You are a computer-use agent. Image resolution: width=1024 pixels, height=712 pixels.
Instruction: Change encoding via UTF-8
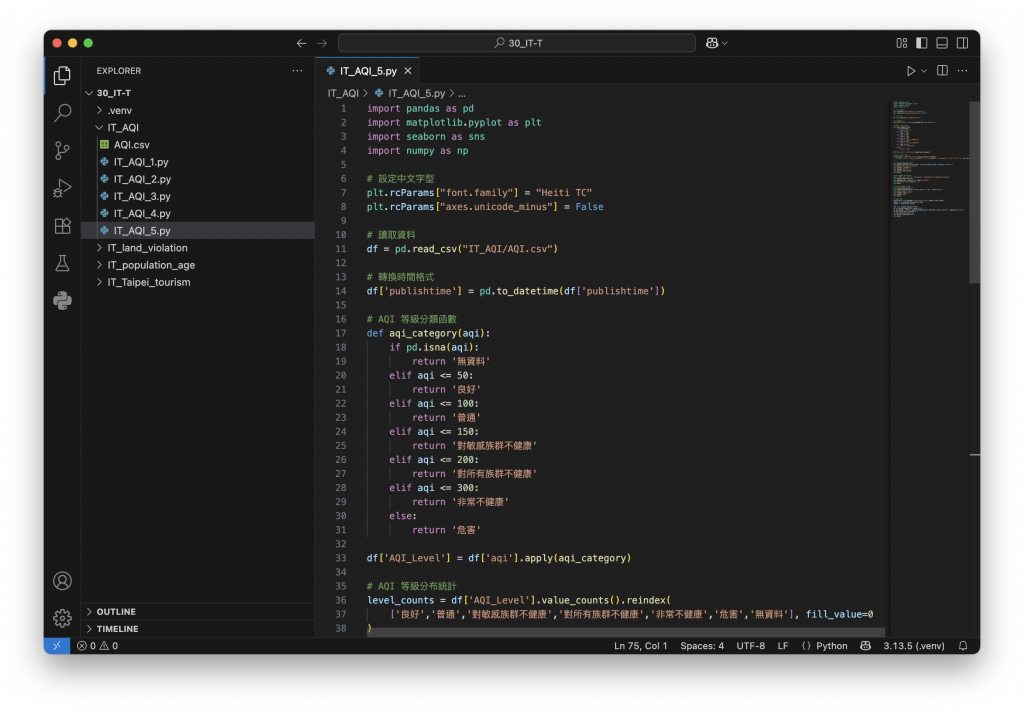(750, 645)
